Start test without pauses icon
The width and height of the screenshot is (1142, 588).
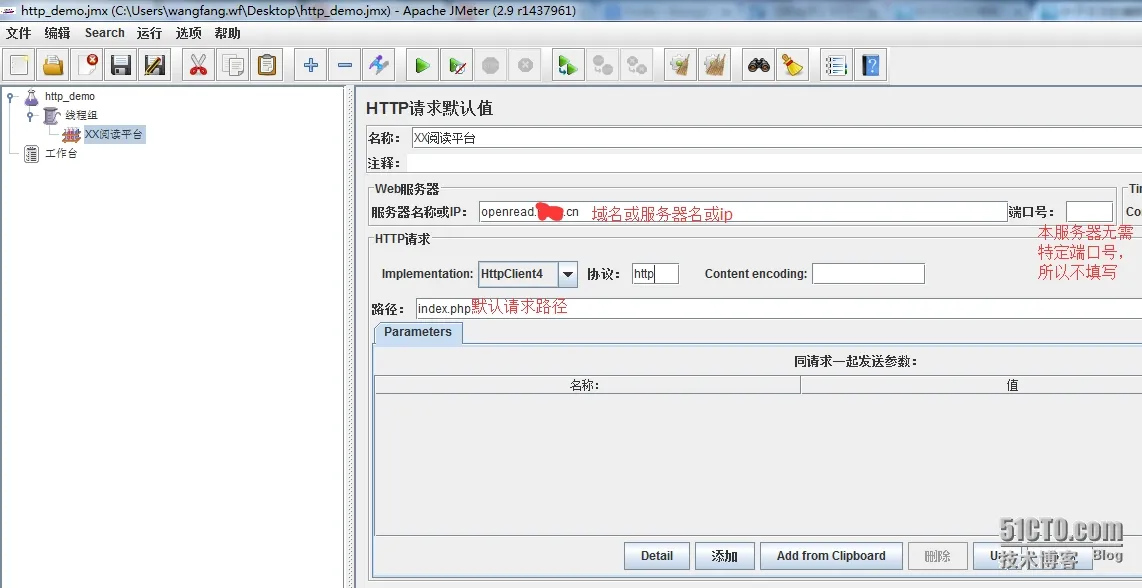457,66
